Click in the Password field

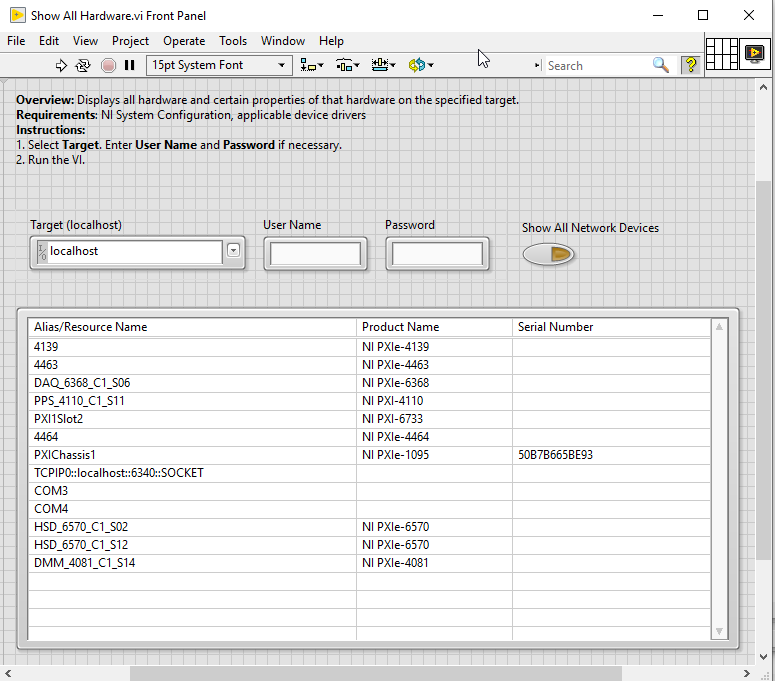click(437, 254)
